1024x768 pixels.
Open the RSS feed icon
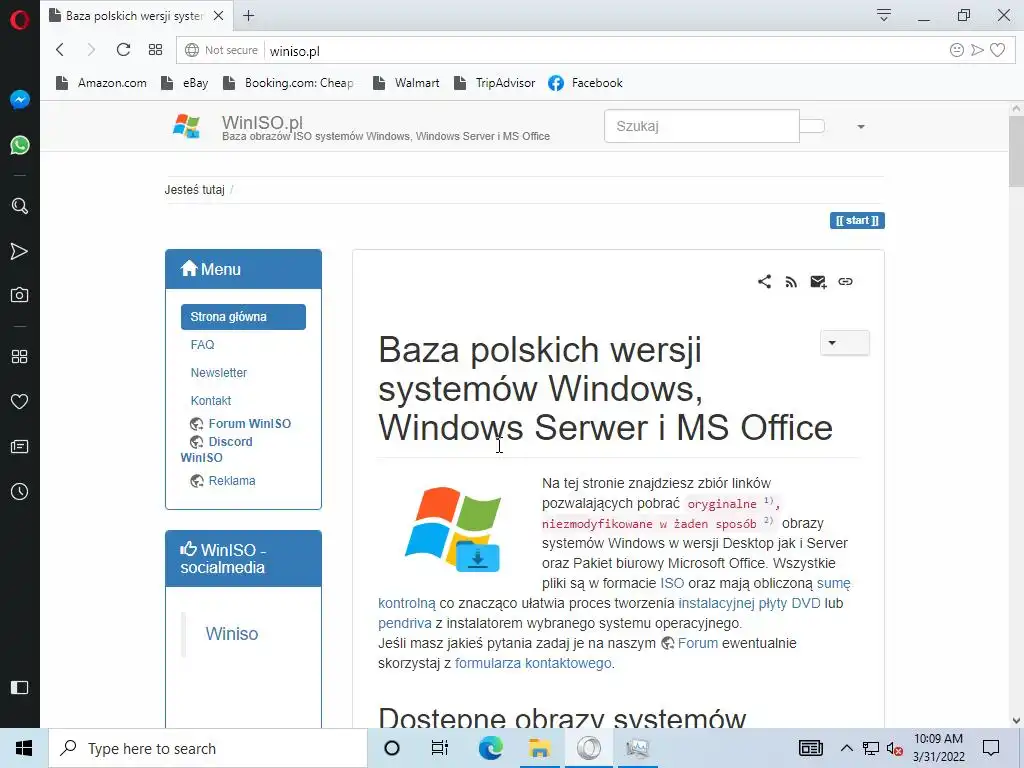(x=791, y=282)
